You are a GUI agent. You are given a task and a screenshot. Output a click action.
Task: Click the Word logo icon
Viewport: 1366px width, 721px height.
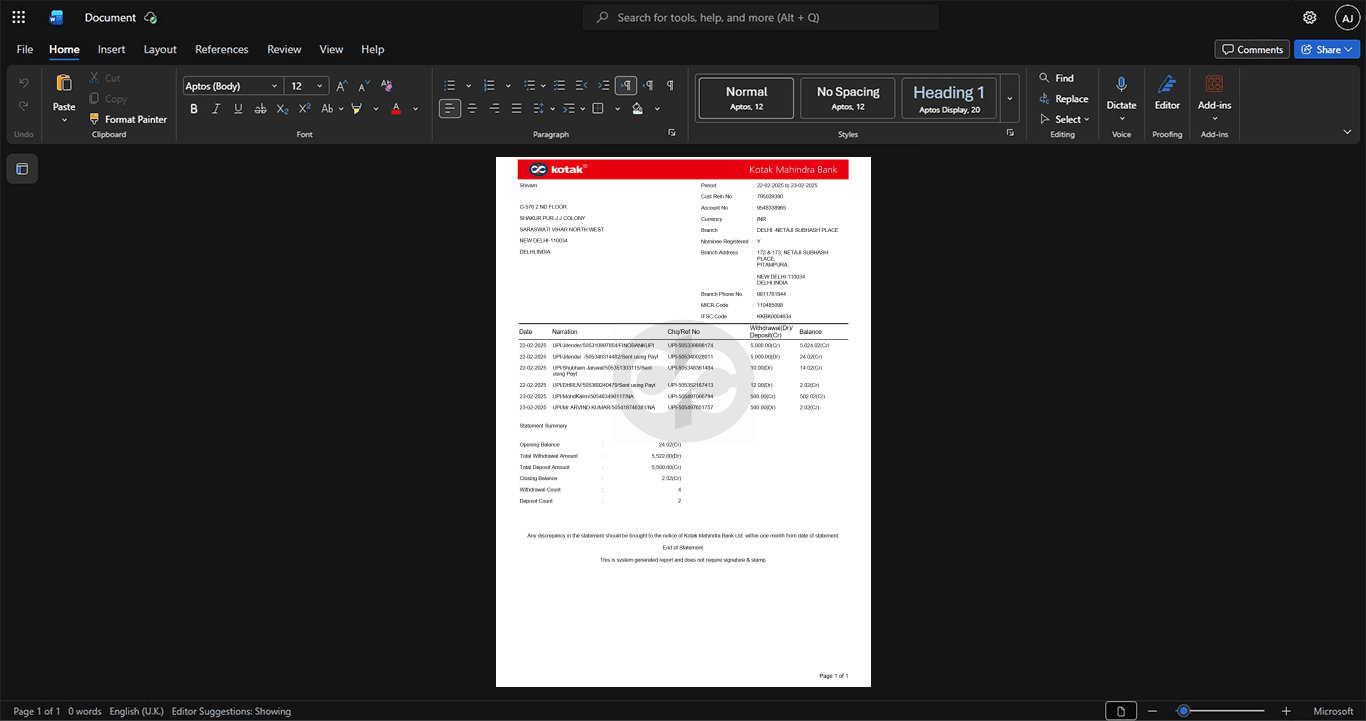55,17
